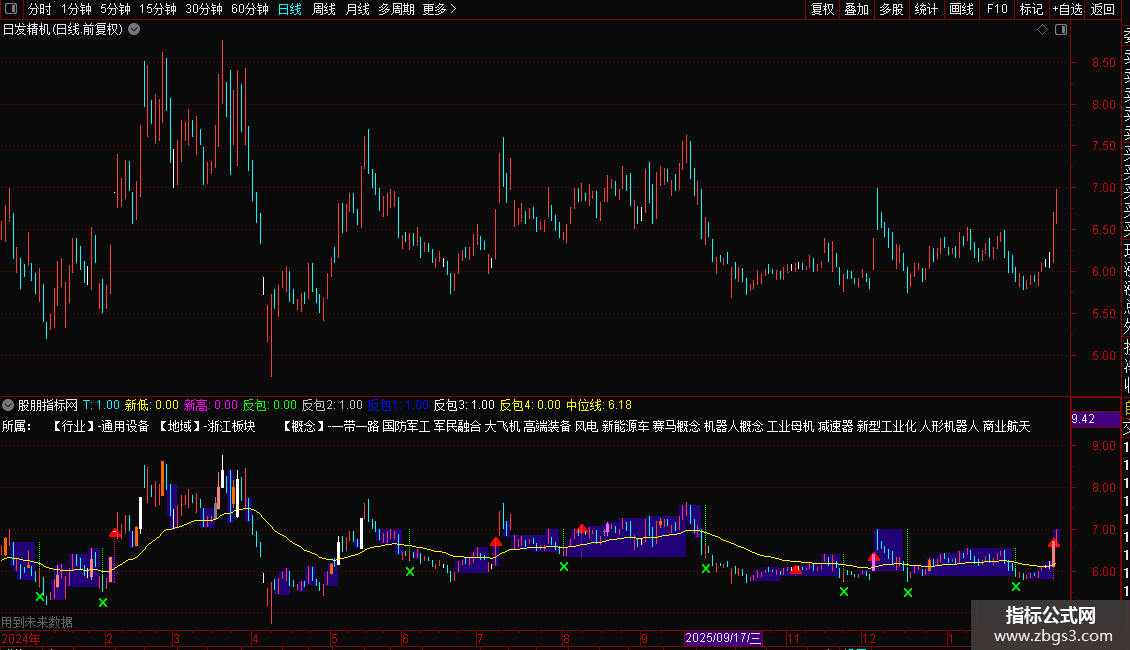Select the 60分钟 period tab
Image resolution: width=1130 pixels, height=650 pixels.
pos(249,9)
